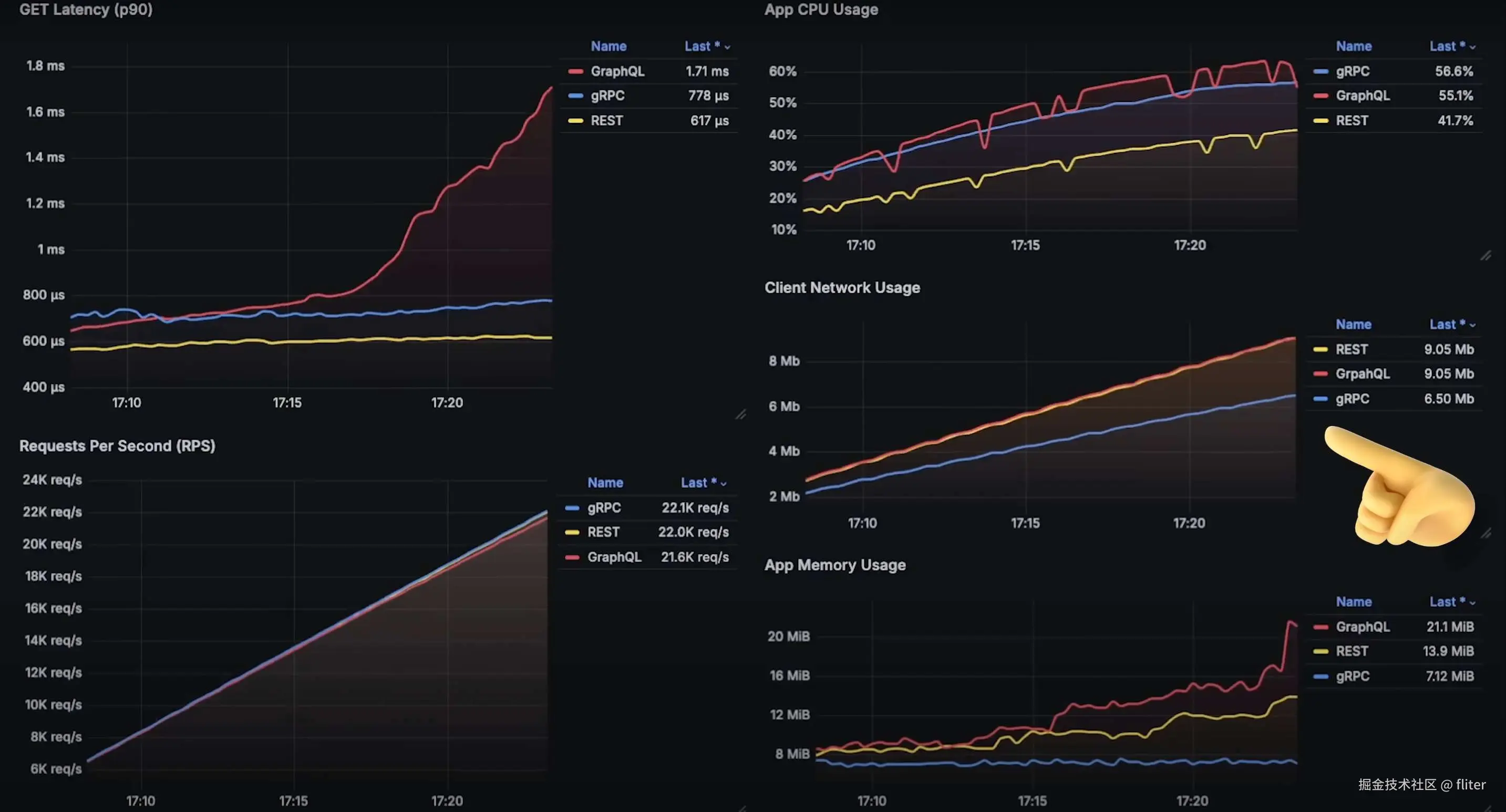Toggle GrpahQL series in Client Network legend

pyautogui.click(x=1361, y=374)
